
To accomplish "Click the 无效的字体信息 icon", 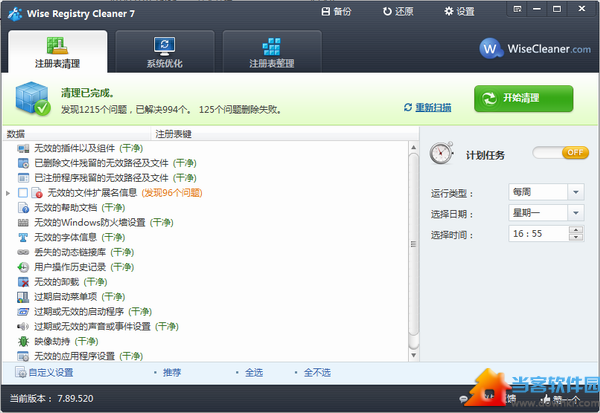I will point(23,237).
